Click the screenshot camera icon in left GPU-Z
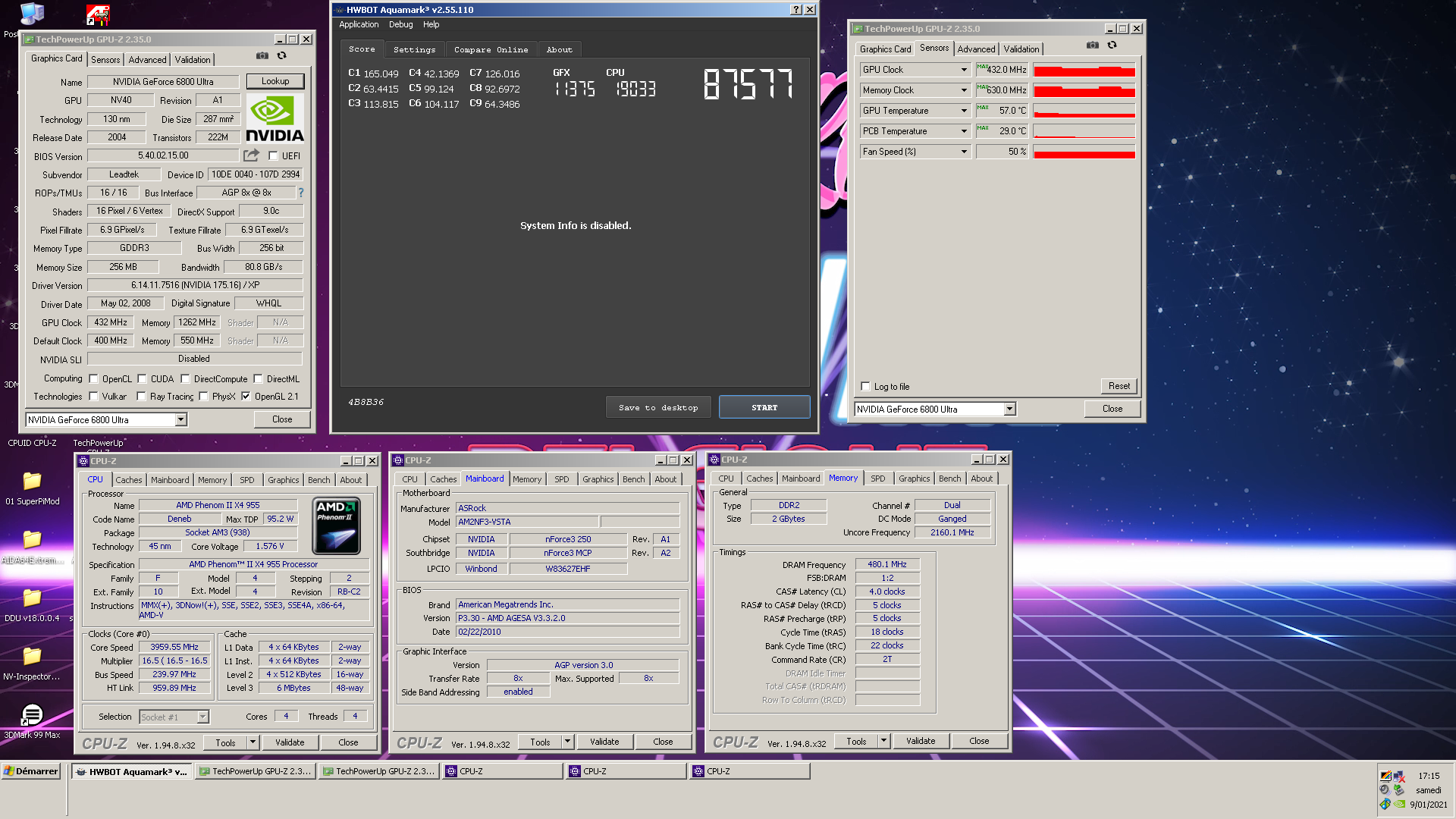The image size is (1456, 819). [262, 55]
